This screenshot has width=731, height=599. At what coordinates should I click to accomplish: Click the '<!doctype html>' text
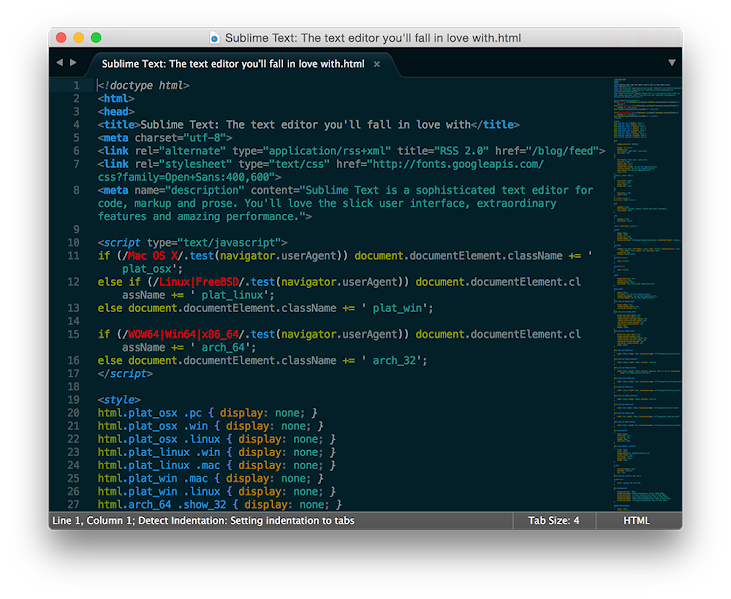(144, 85)
